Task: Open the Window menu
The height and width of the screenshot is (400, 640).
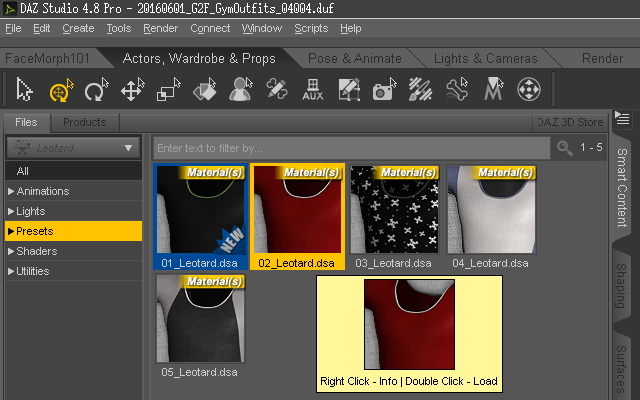Action: point(262,29)
